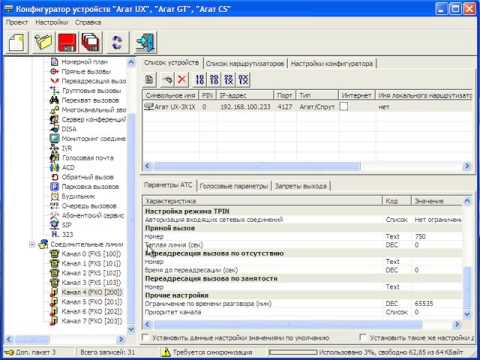480x360 pixels.
Task: Open the Настройки menu
Action: [52, 22]
